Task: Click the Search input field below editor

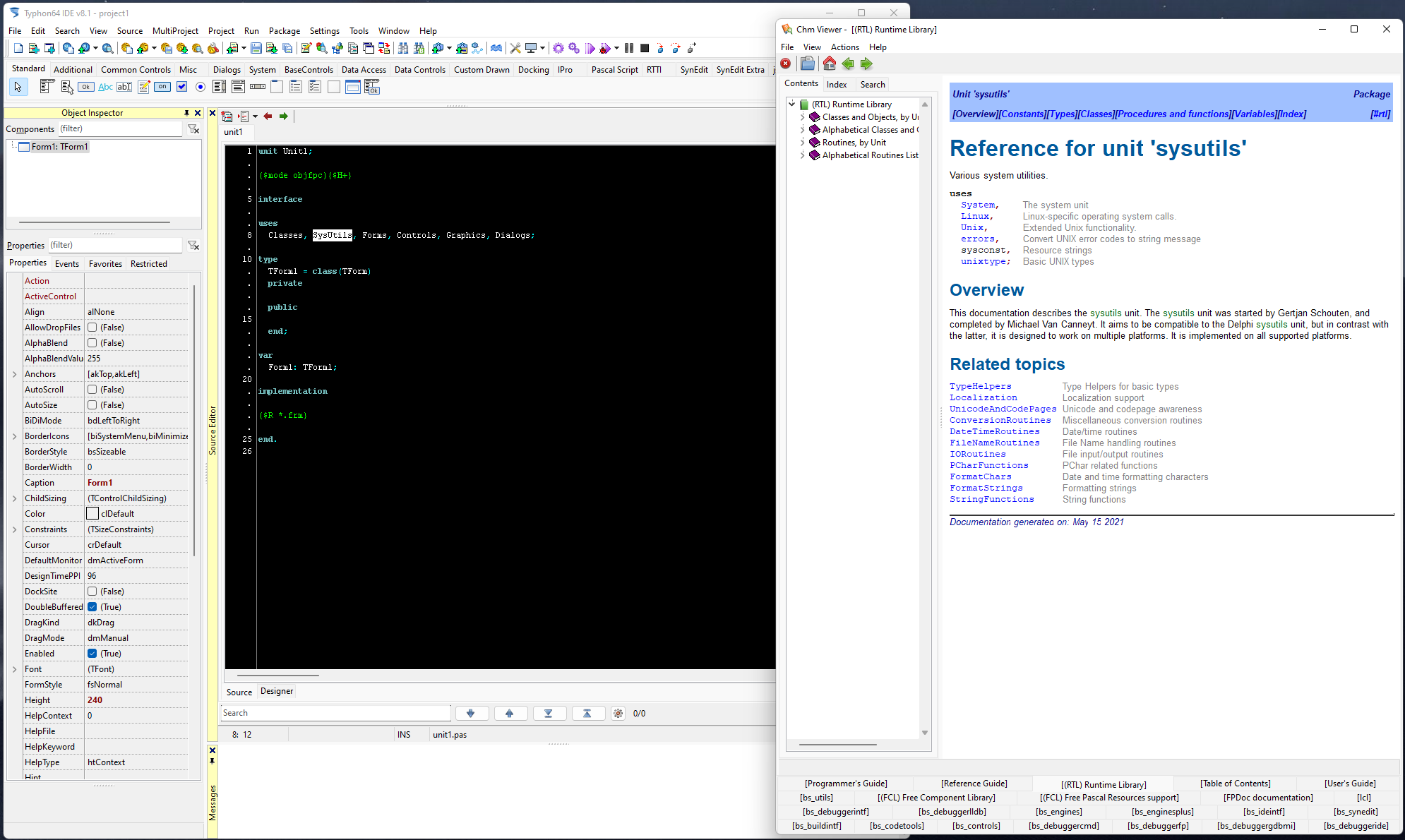Action: click(x=335, y=713)
